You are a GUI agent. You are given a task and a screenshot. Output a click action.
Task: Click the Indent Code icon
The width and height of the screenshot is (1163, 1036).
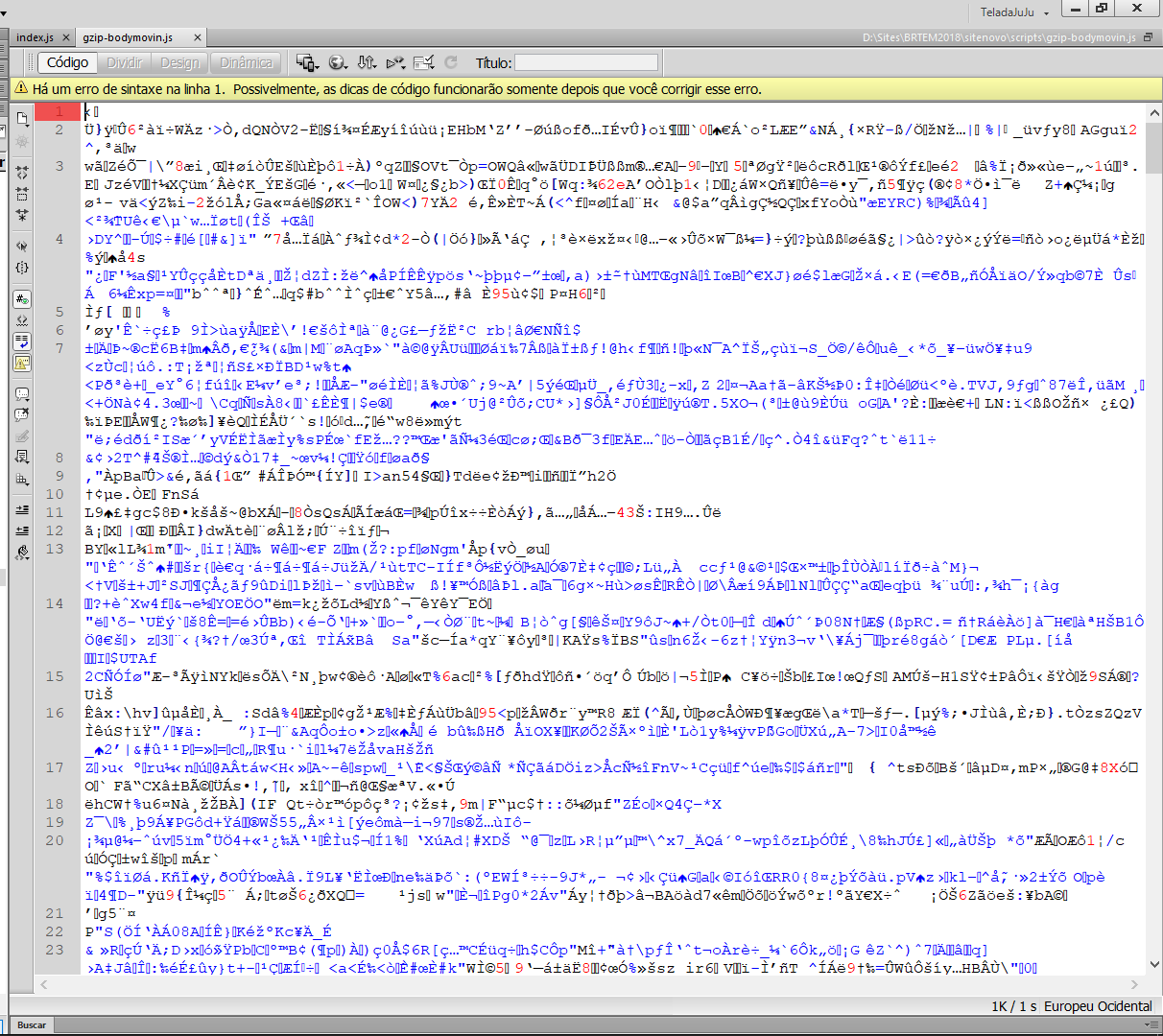(22, 509)
